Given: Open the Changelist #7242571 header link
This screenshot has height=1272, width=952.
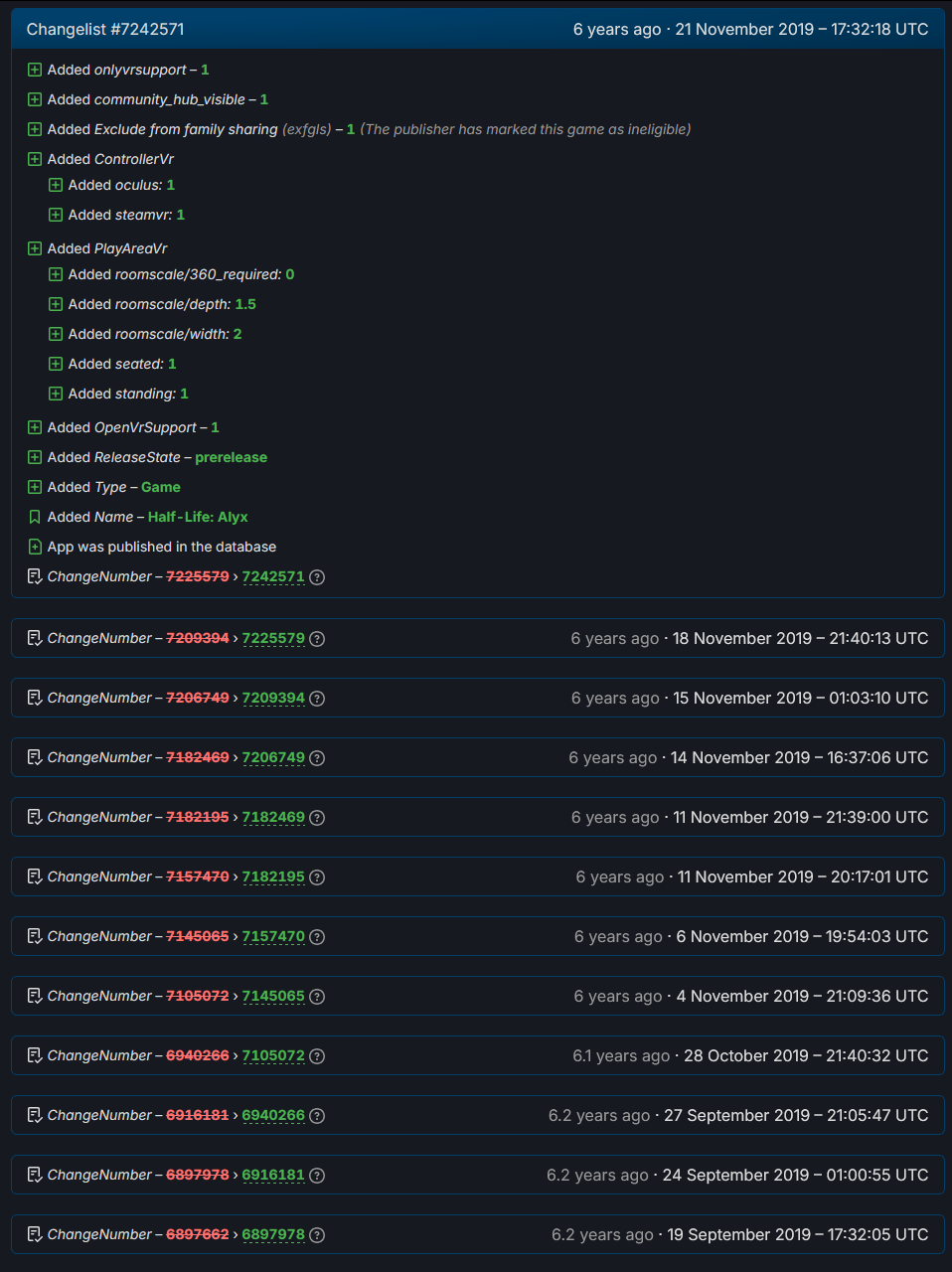Looking at the screenshot, I should point(105,30).
